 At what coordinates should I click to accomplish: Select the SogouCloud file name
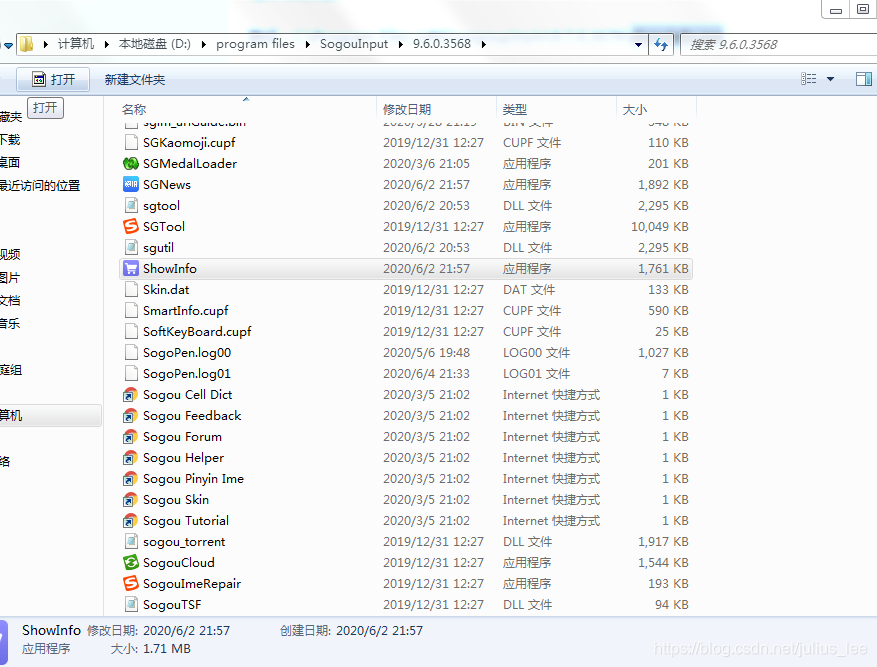pyautogui.click(x=179, y=562)
